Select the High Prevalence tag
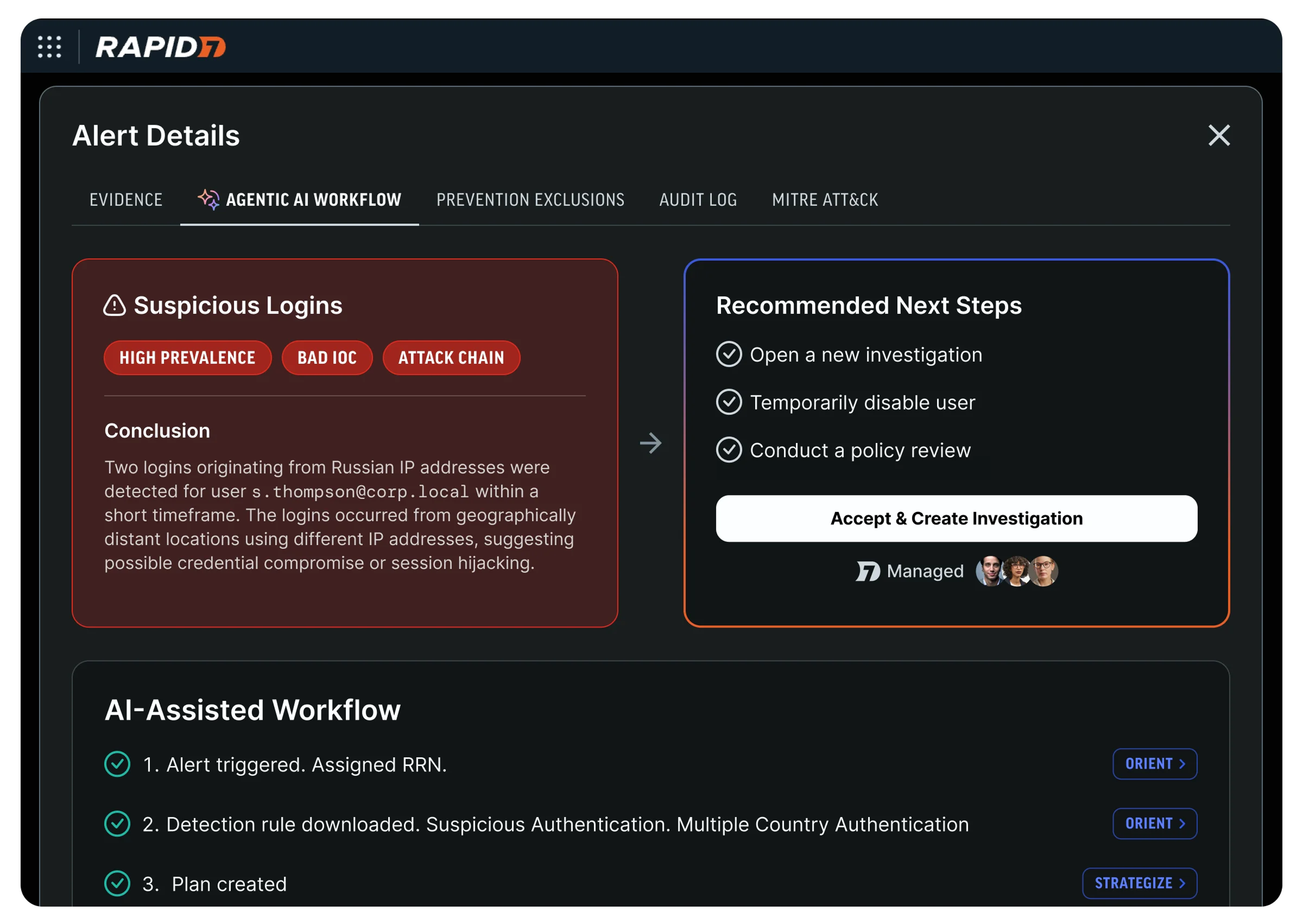 pos(188,358)
